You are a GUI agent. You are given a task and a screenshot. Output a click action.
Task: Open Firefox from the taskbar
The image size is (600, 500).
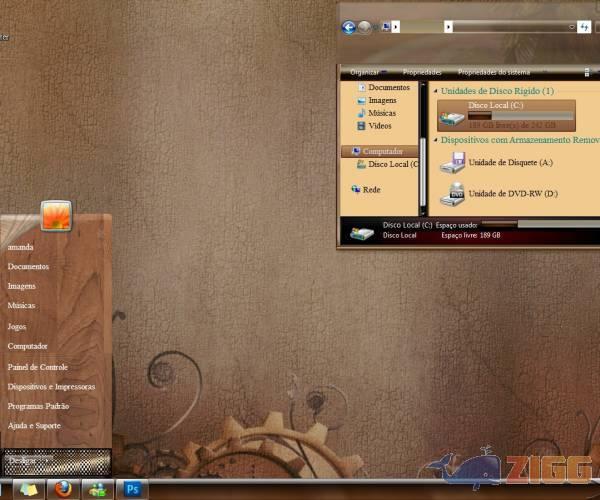pyautogui.click(x=64, y=489)
